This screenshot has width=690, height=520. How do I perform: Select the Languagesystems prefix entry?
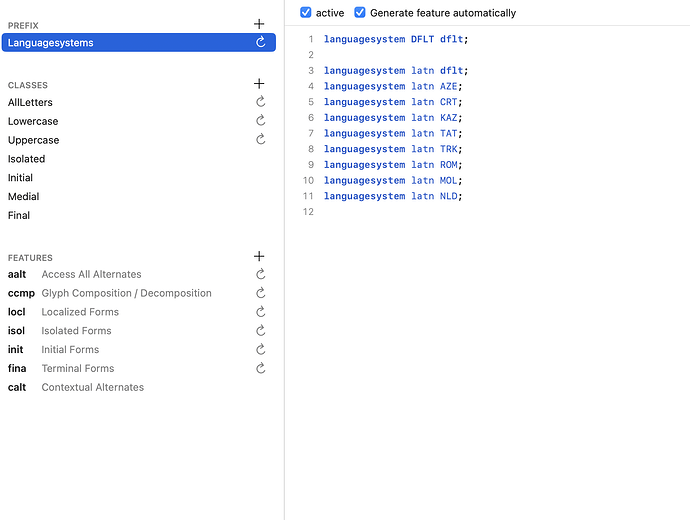pos(139,42)
